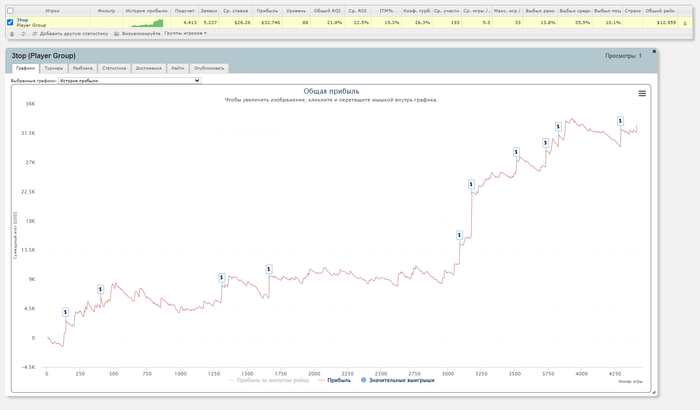Sort by the 'Выбыл рано' column header

pyautogui.click(x=540, y=11)
